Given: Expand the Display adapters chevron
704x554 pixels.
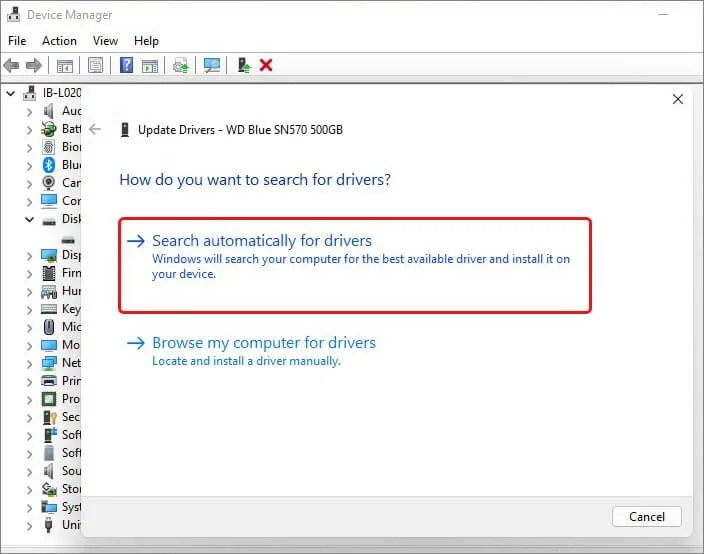Looking at the screenshot, I should click(29, 256).
